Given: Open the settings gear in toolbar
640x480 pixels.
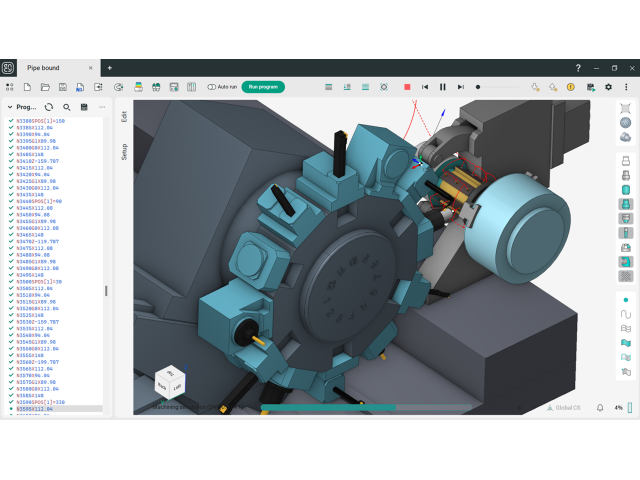Looking at the screenshot, I should (608, 87).
